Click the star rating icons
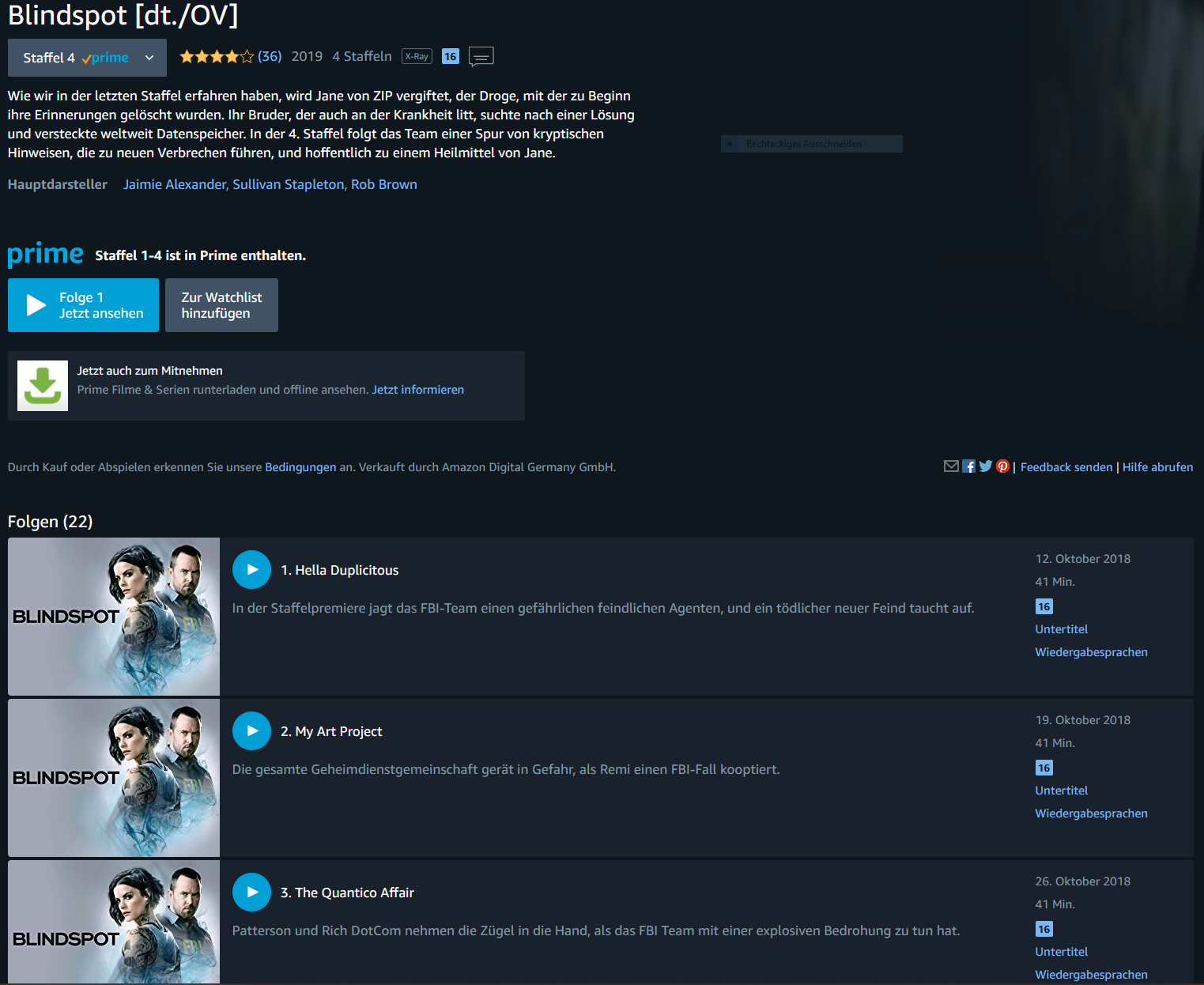The image size is (1204, 985). coord(217,56)
